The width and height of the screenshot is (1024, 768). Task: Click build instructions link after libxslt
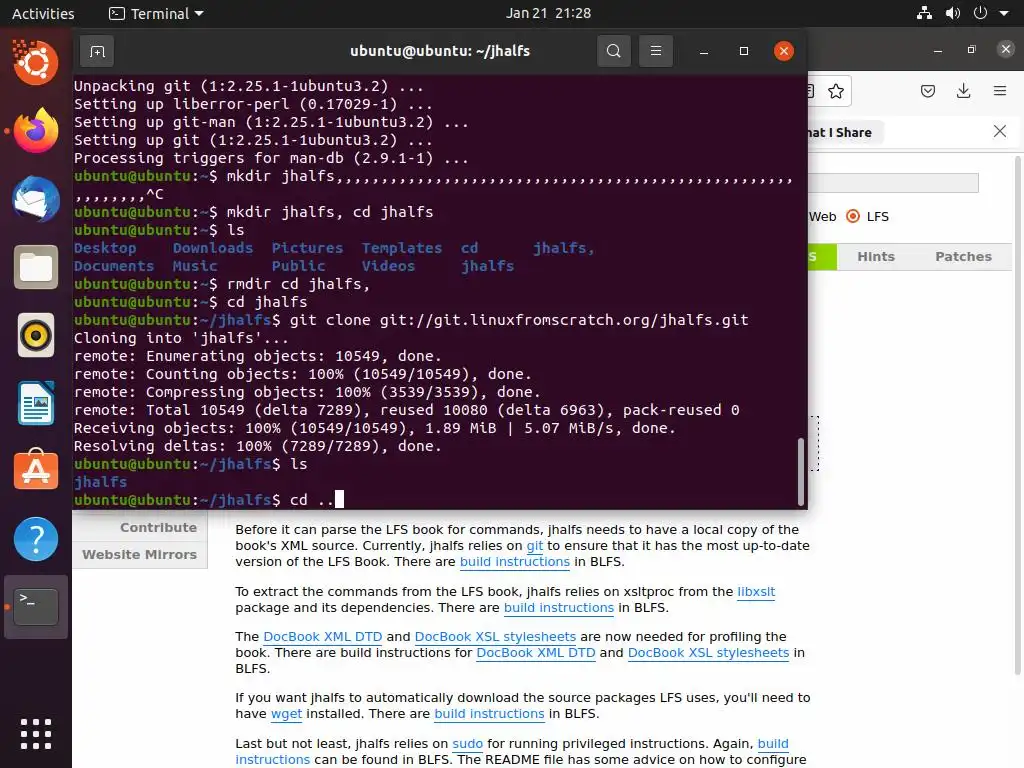pos(559,608)
